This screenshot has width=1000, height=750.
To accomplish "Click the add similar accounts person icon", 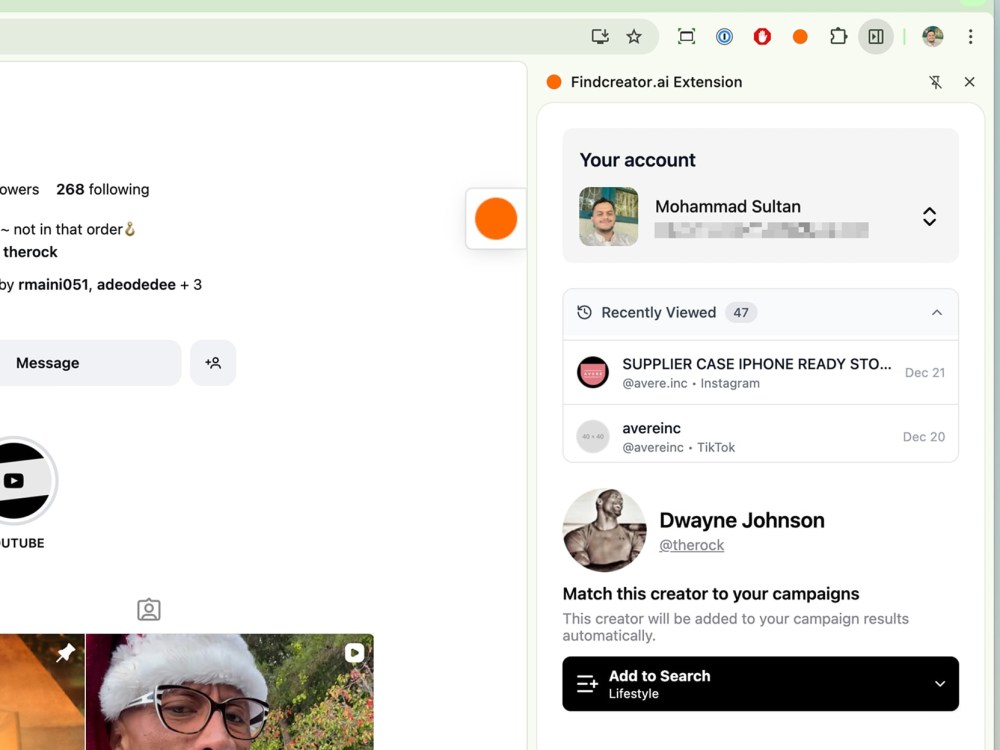I will [213, 363].
